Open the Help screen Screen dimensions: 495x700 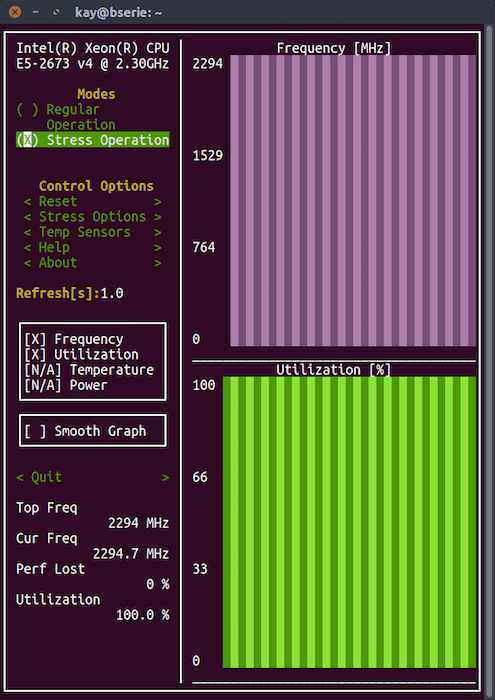pyautogui.click(x=92, y=247)
